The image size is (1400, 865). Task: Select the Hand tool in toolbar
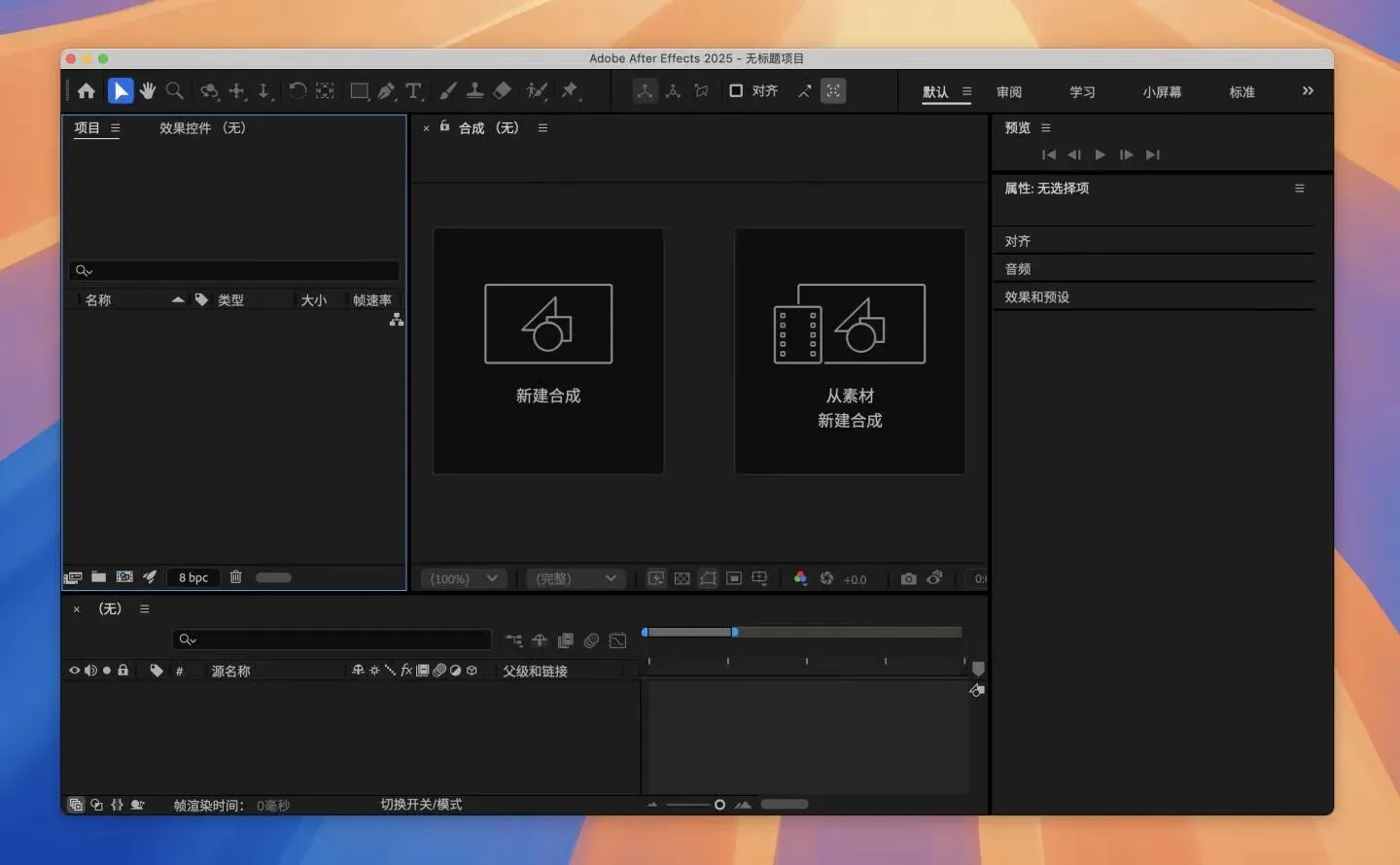(148, 91)
